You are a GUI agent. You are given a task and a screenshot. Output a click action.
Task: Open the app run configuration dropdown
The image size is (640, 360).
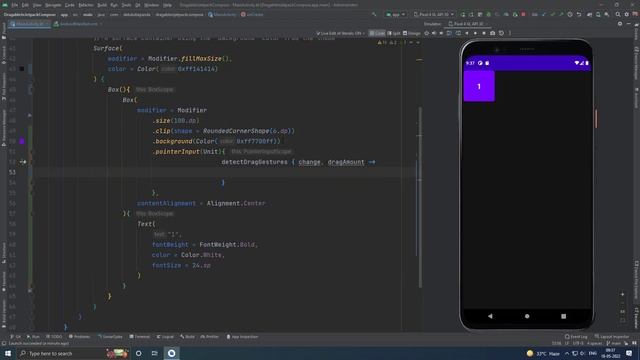click(x=395, y=14)
